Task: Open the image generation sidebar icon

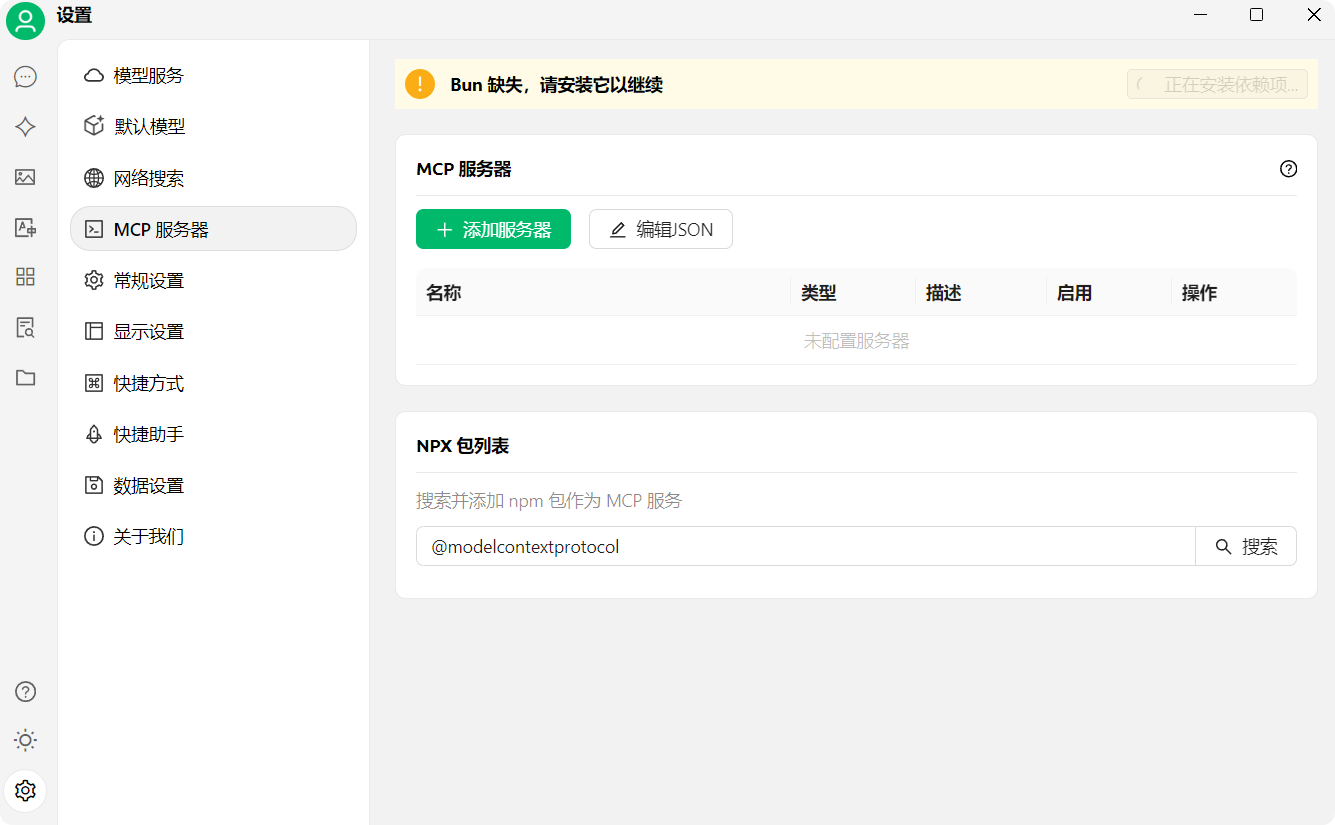Action: (x=25, y=177)
